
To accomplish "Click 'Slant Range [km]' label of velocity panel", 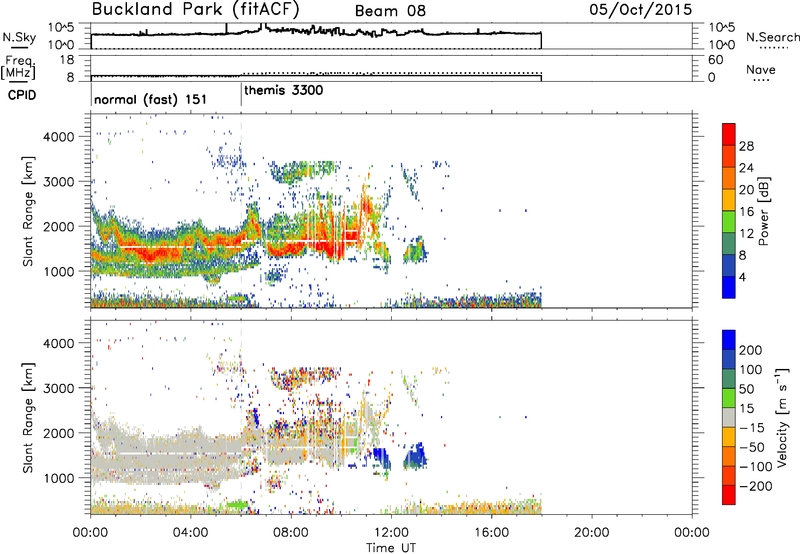I will (x=29, y=417).
